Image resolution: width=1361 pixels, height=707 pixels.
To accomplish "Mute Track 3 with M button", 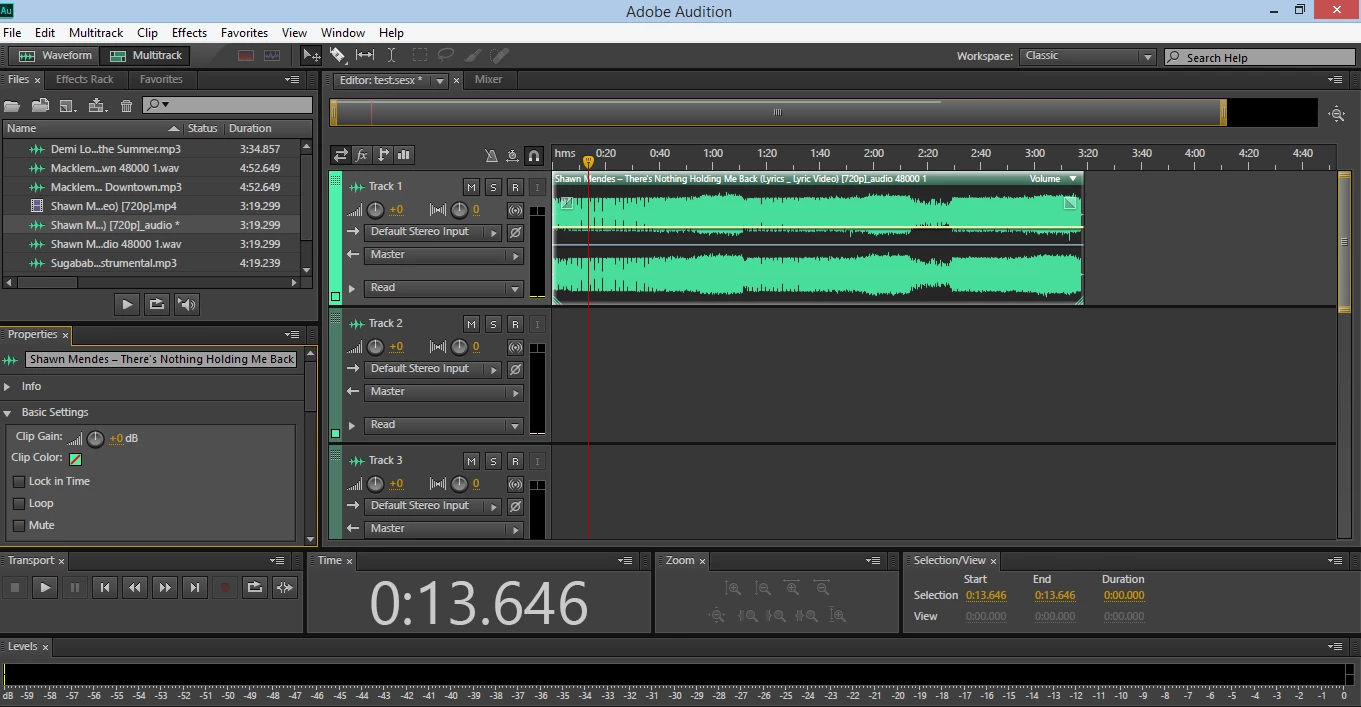I will tap(471, 461).
